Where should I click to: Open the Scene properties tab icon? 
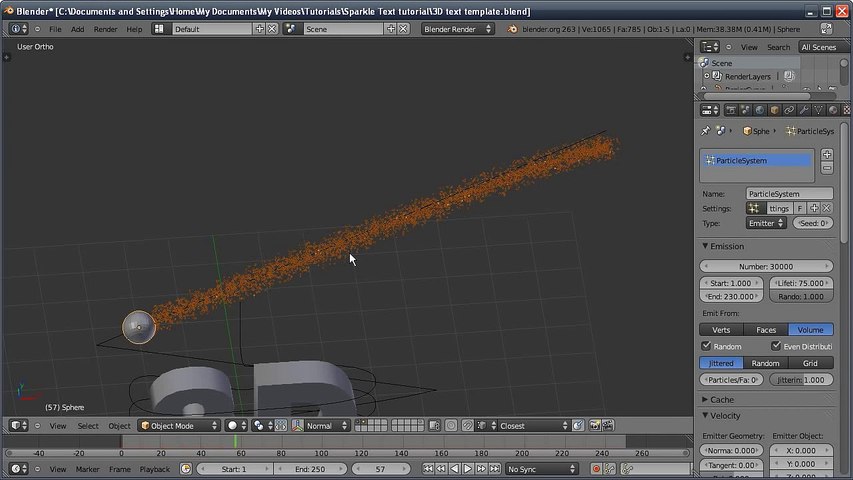point(745,110)
